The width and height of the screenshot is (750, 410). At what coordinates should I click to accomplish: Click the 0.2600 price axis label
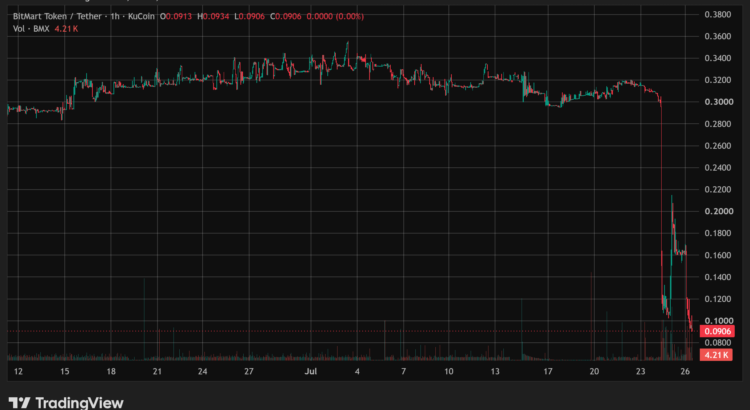(x=717, y=146)
